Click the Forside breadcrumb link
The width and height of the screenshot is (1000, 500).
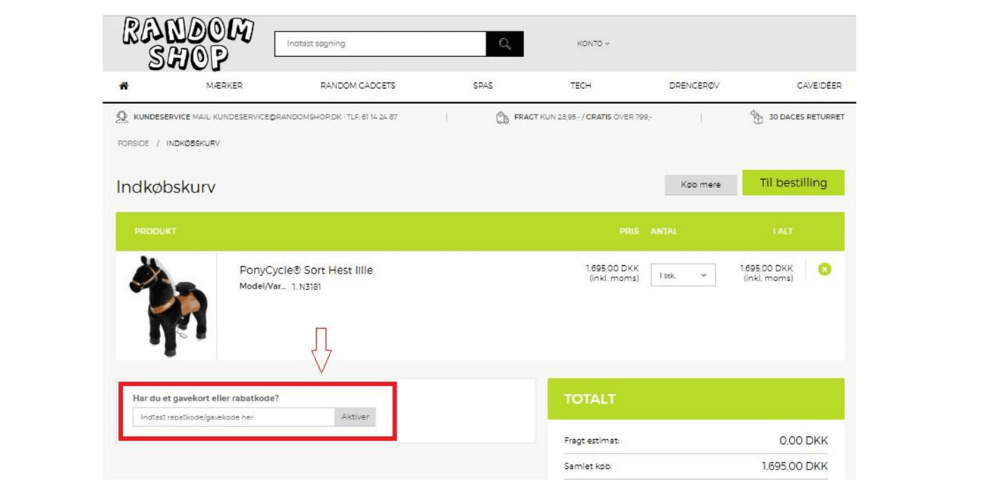tap(133, 143)
